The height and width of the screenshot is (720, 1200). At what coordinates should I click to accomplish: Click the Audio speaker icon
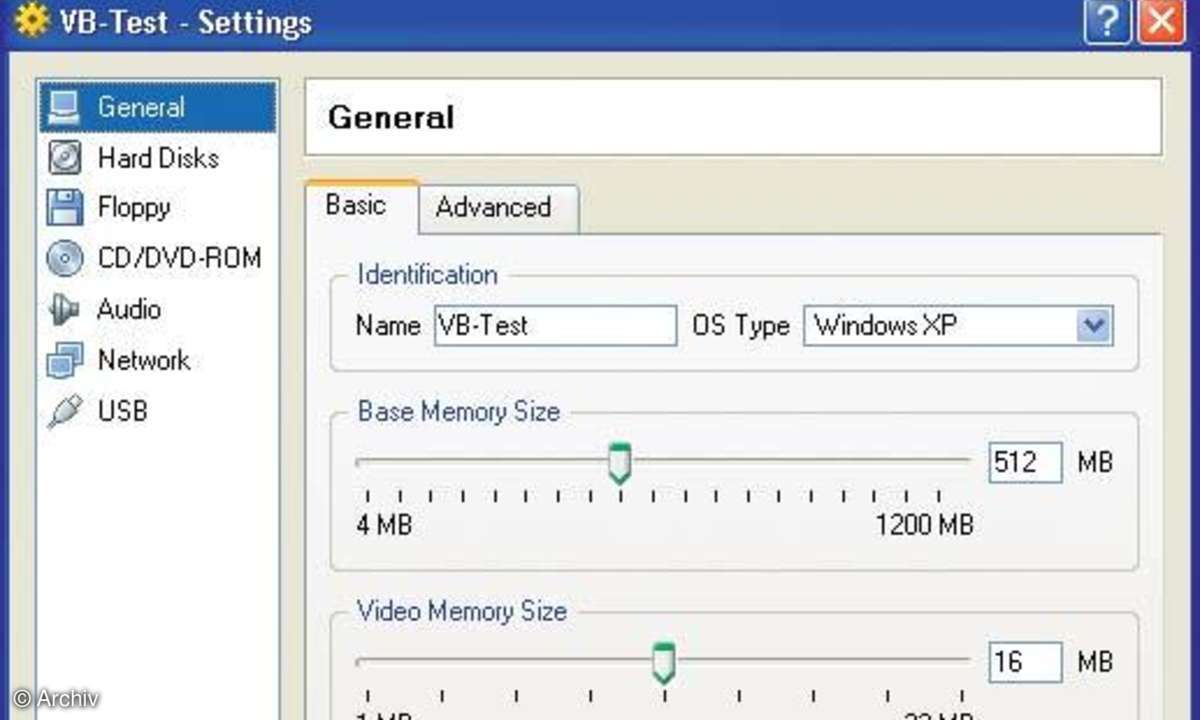(x=64, y=309)
